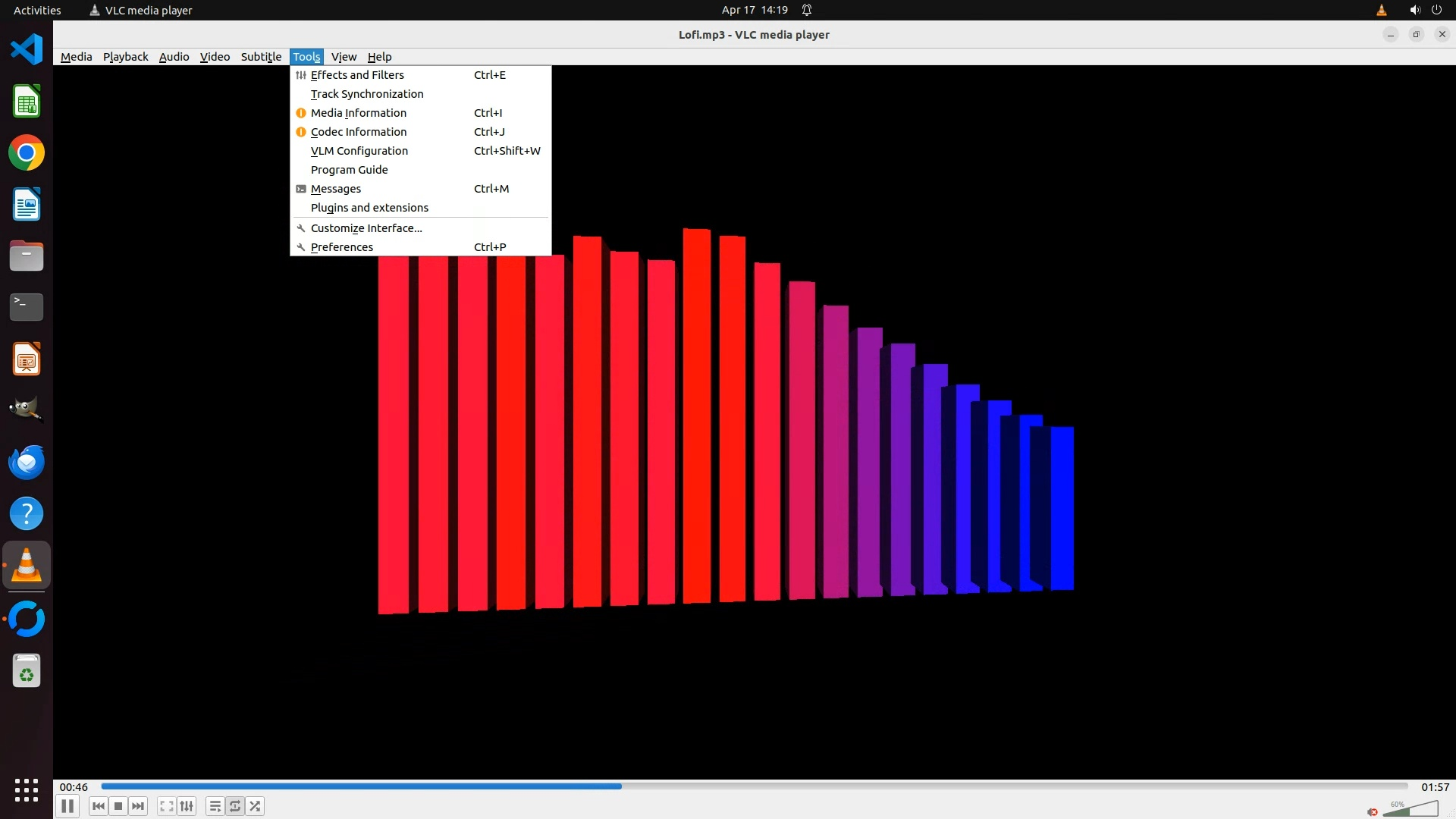Skip to previous track

(x=99, y=806)
